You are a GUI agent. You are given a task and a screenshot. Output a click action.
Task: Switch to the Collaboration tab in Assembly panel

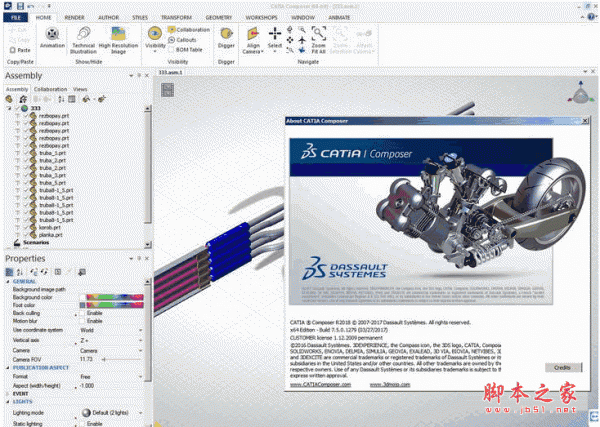(50, 89)
